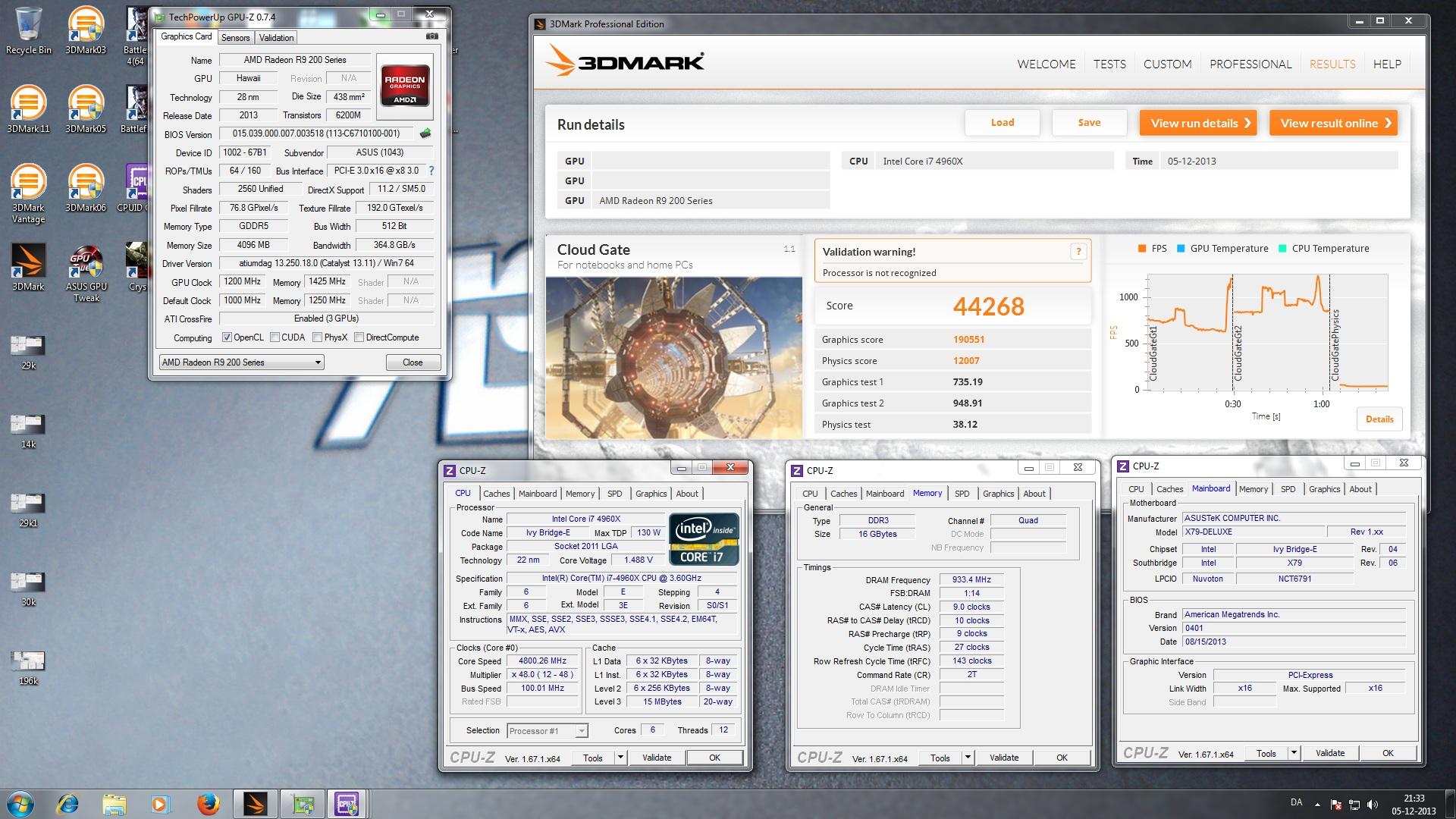This screenshot has height=819, width=1456.
Task: Open Tools dropdown arrow in CPU-Z Memory window
Action: [968, 757]
